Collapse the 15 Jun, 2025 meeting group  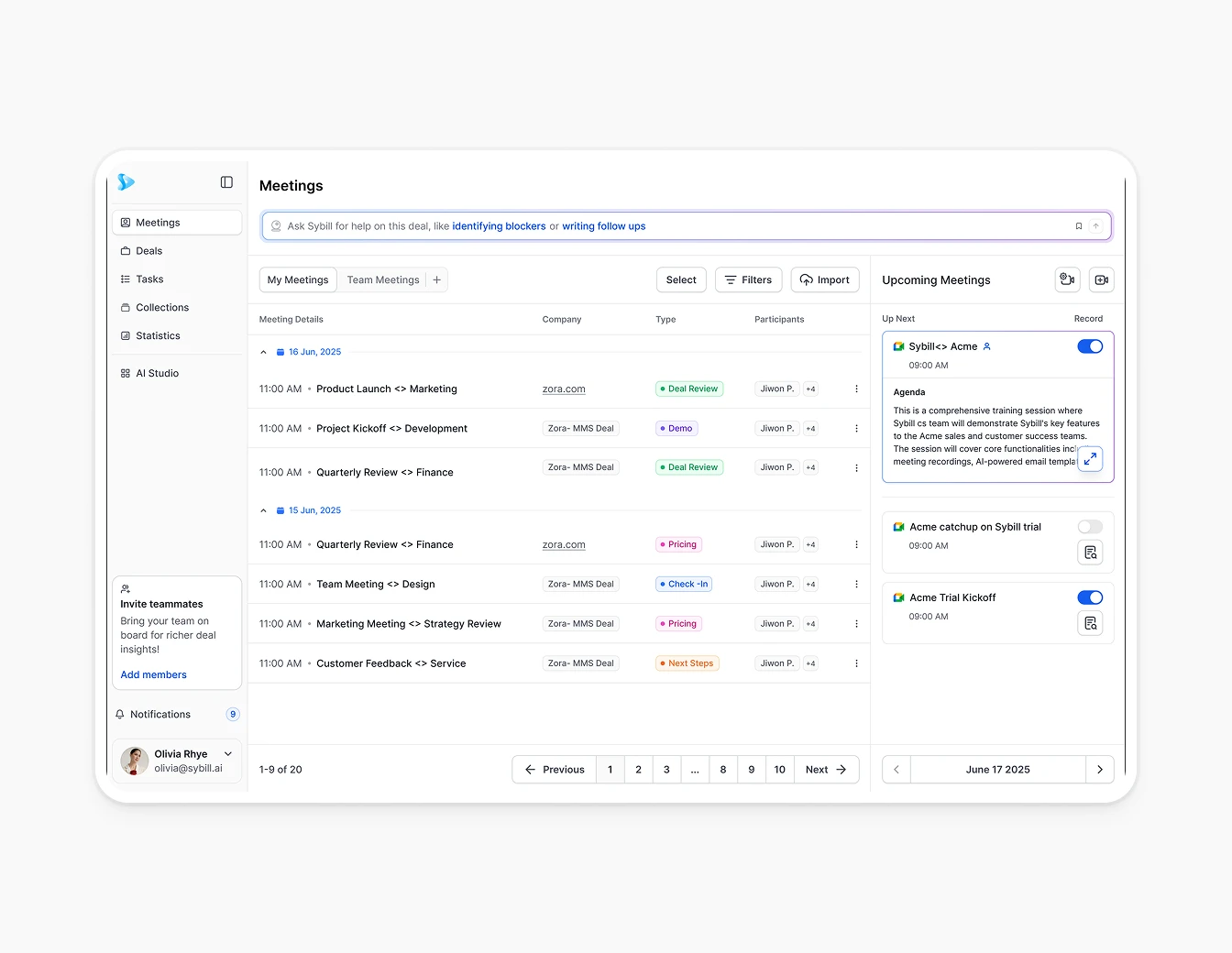pos(264,510)
